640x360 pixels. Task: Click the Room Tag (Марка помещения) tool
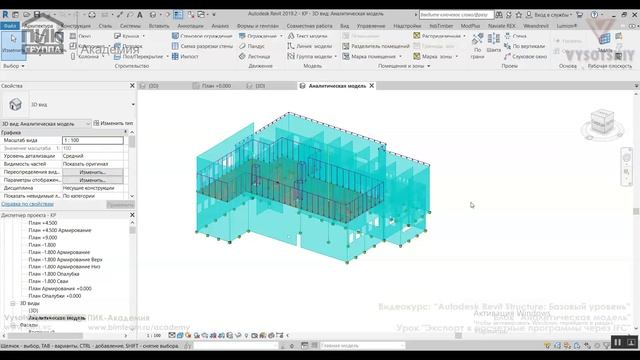tap(372, 56)
